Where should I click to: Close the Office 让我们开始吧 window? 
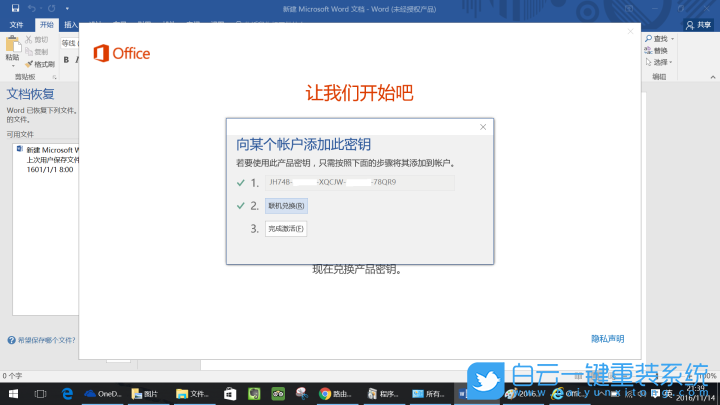(x=630, y=31)
